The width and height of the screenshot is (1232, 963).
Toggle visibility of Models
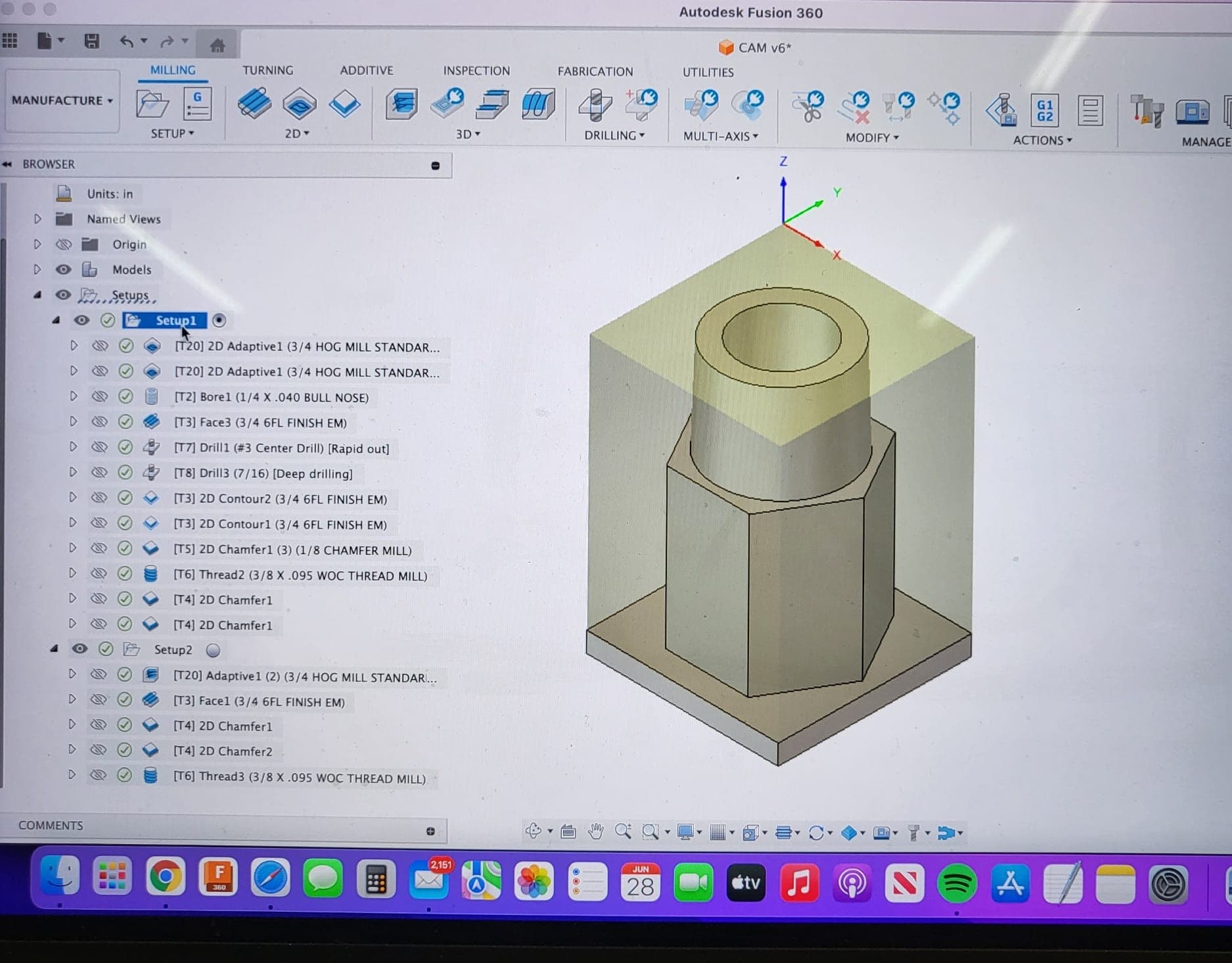[63, 270]
